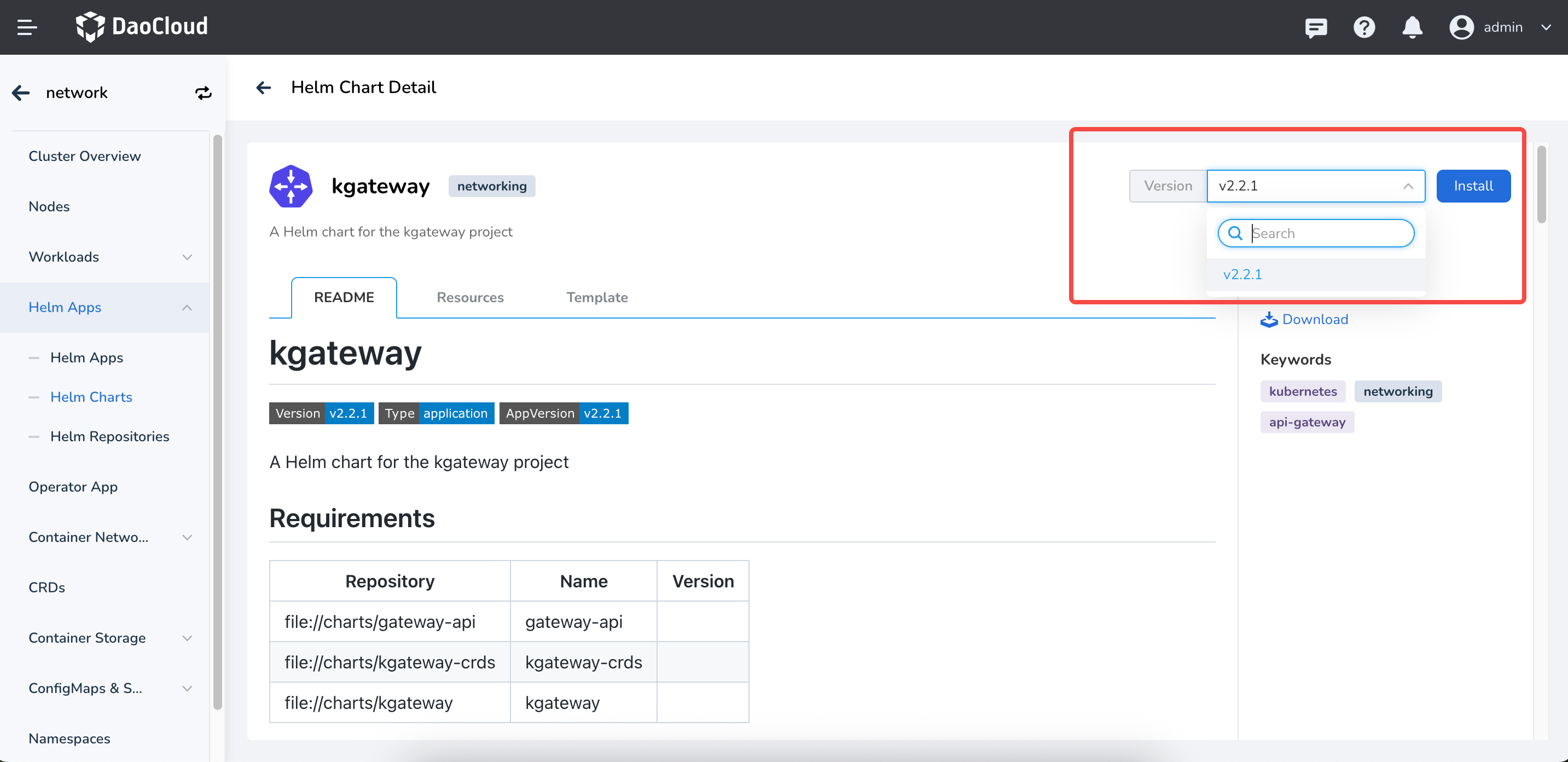Click the DaoCloud logo

click(141, 27)
